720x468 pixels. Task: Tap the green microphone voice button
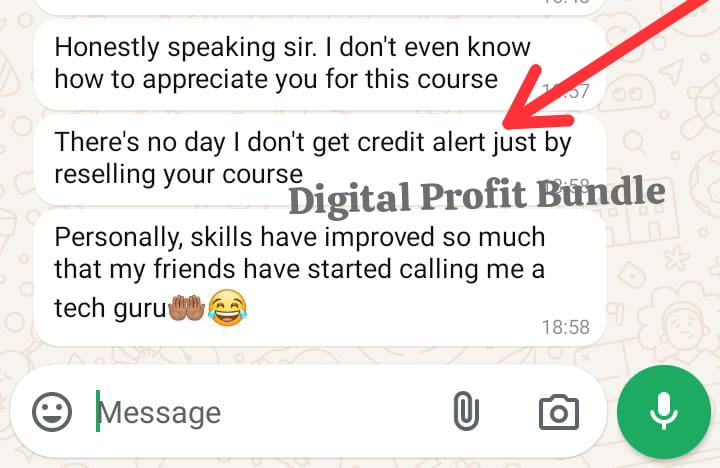(664, 412)
